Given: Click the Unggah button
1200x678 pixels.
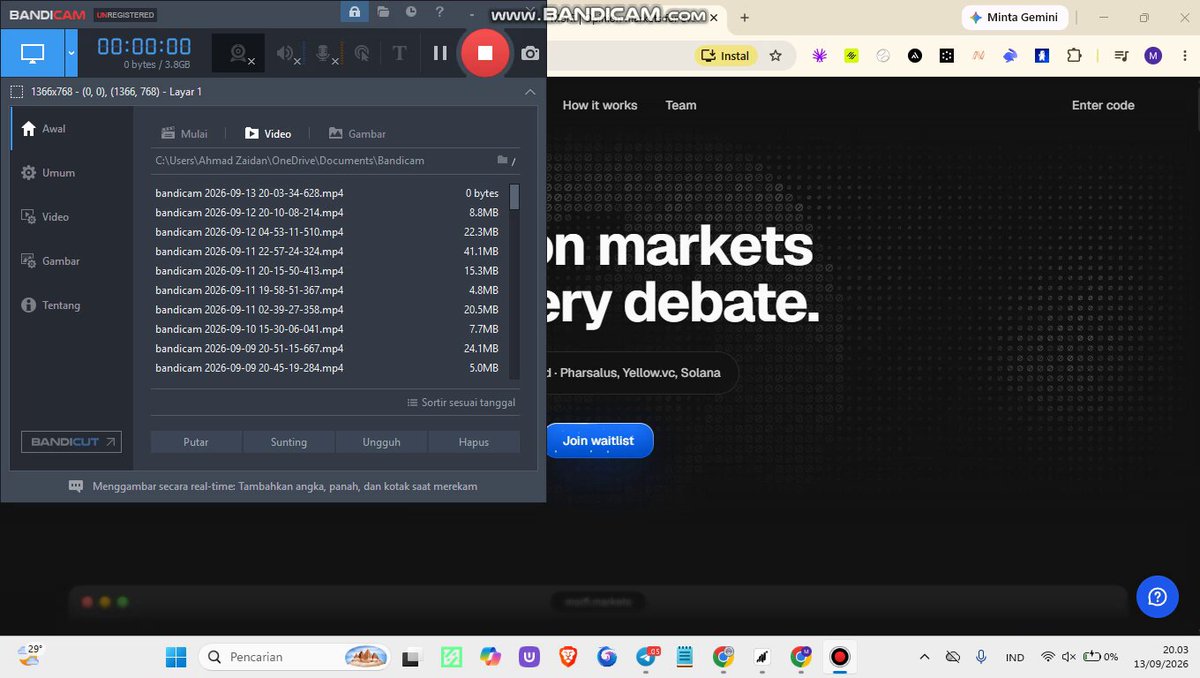Looking at the screenshot, I should click(x=382, y=442).
